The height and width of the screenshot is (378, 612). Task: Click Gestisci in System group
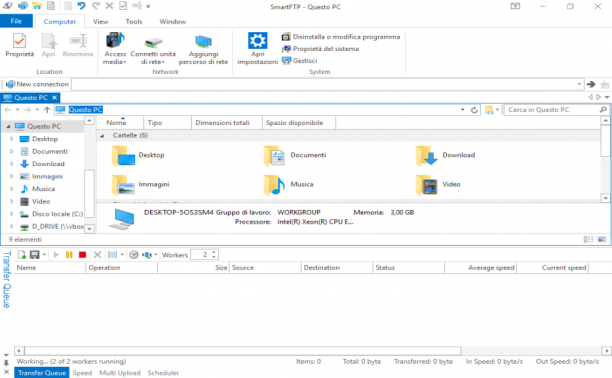[x=300, y=61]
